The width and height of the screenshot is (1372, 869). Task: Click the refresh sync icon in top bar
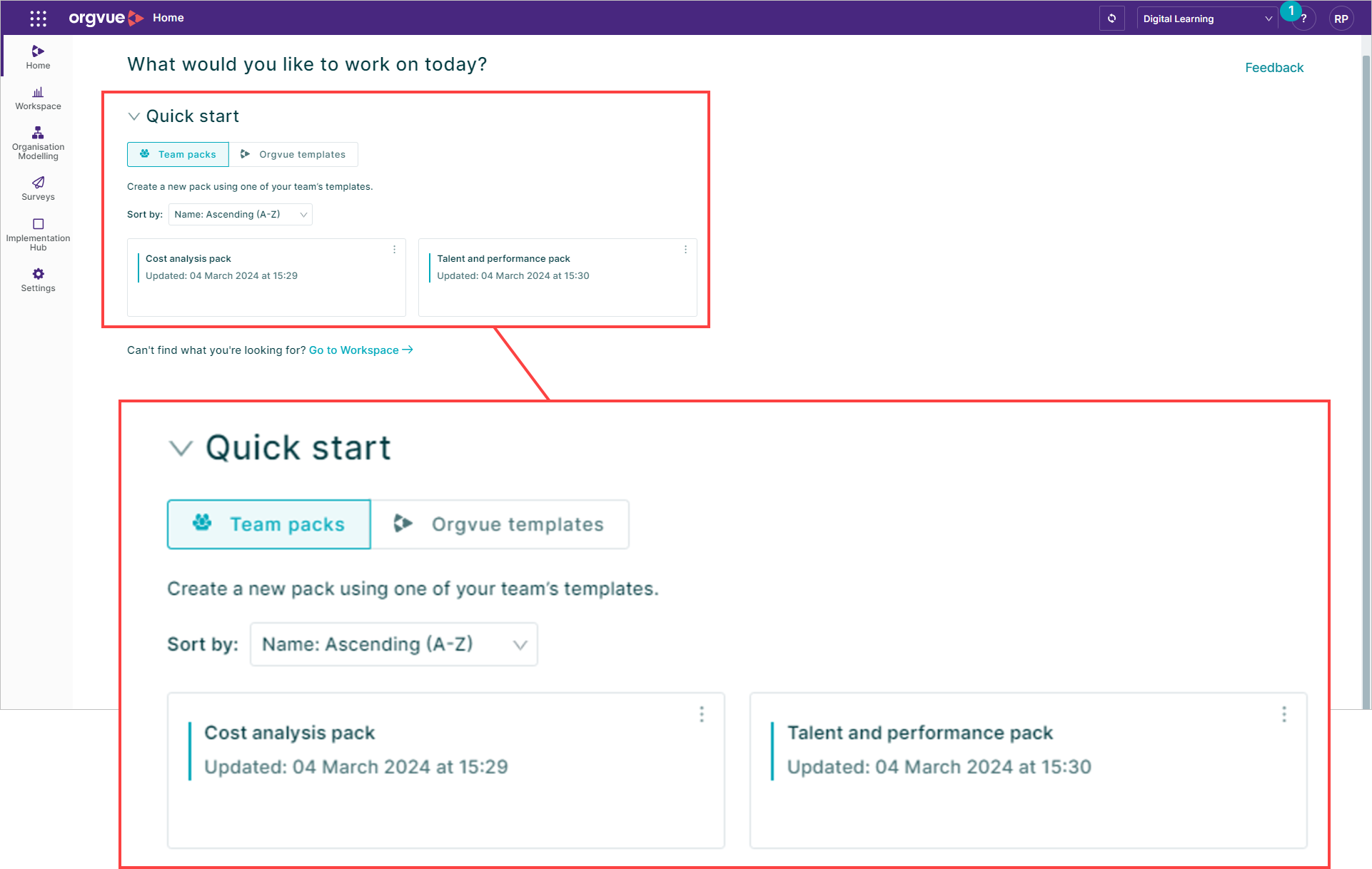[1111, 19]
